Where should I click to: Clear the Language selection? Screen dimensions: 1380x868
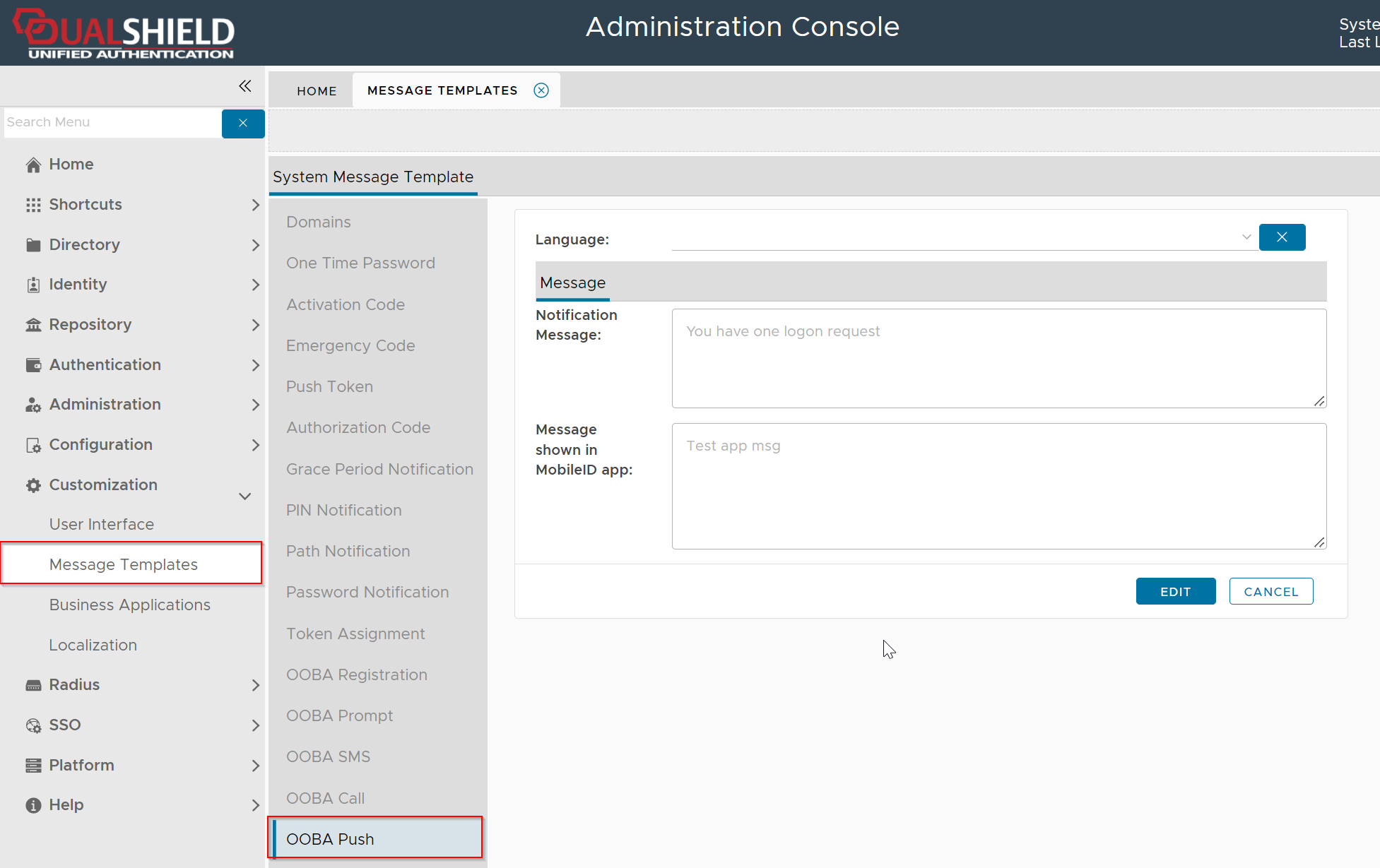(1282, 237)
